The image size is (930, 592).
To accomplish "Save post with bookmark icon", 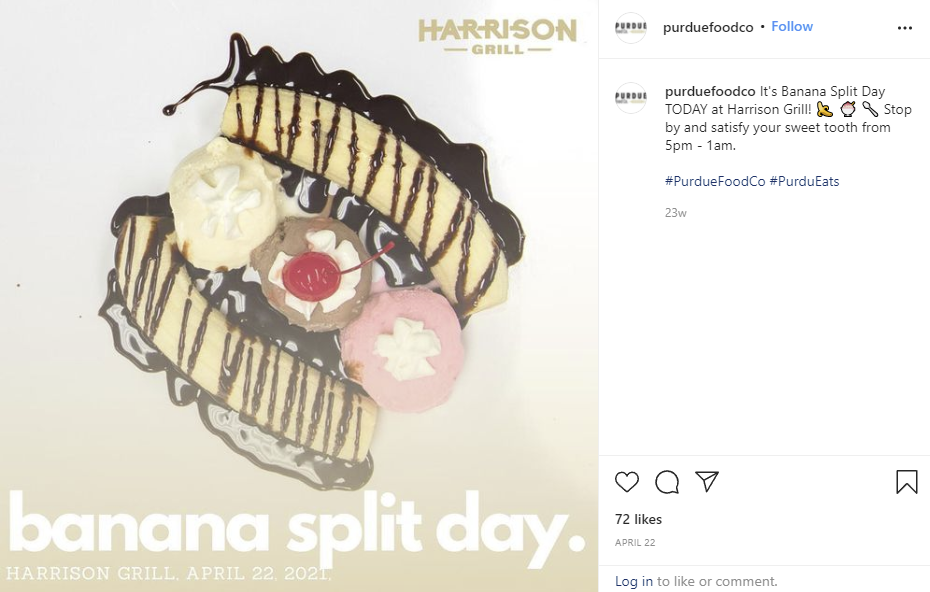I will [906, 482].
